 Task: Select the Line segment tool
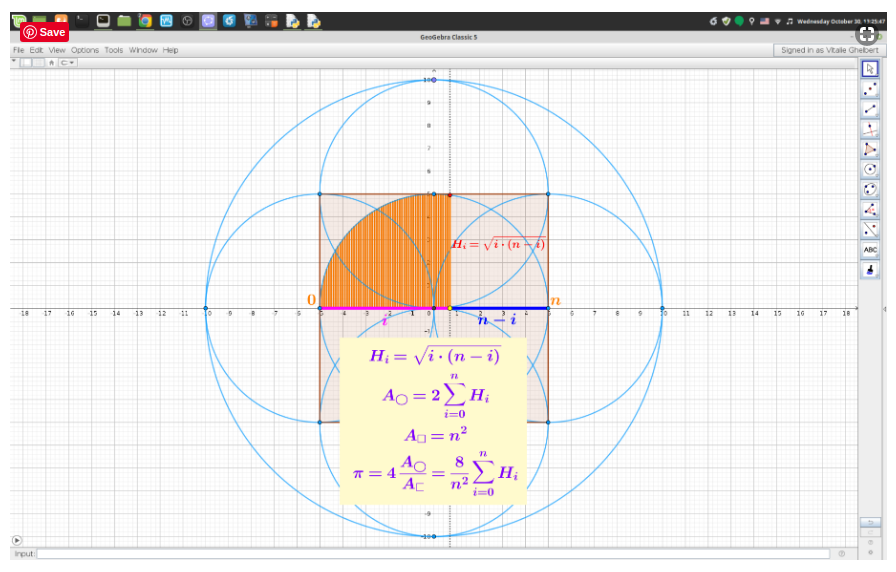870,109
